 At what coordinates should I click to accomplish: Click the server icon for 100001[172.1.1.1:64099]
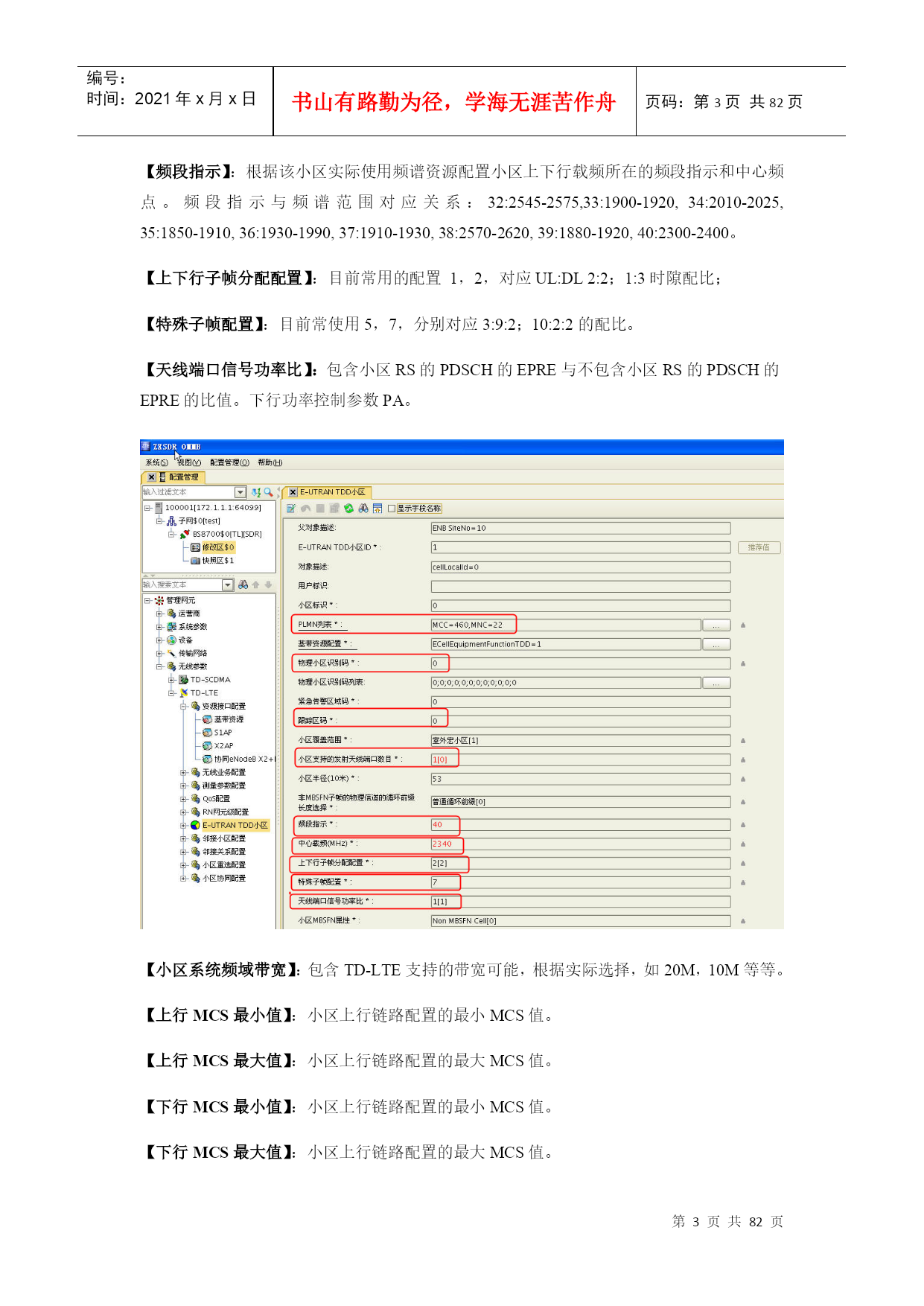click(x=159, y=508)
